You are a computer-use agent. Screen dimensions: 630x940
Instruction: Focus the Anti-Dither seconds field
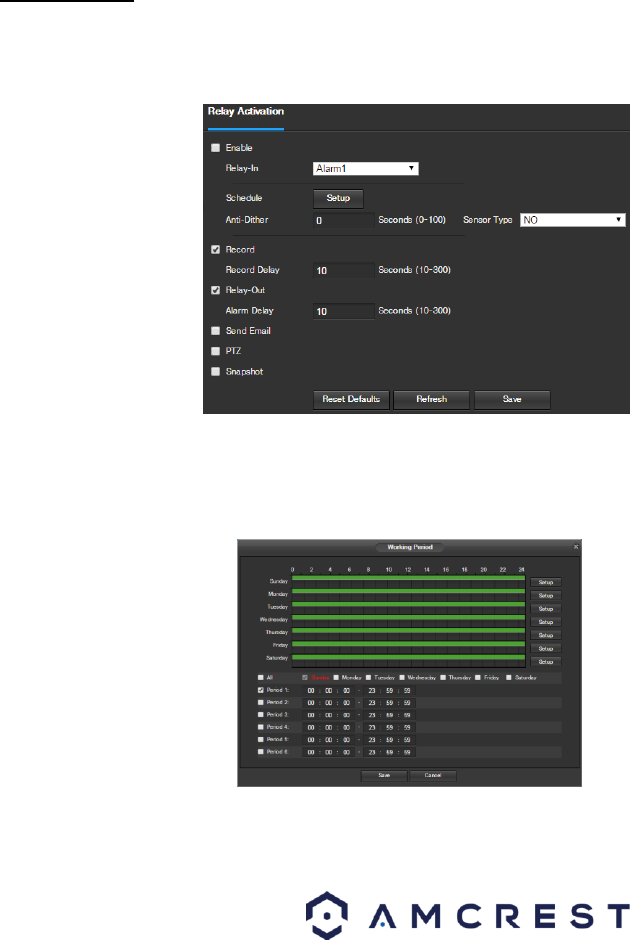[x=344, y=221]
